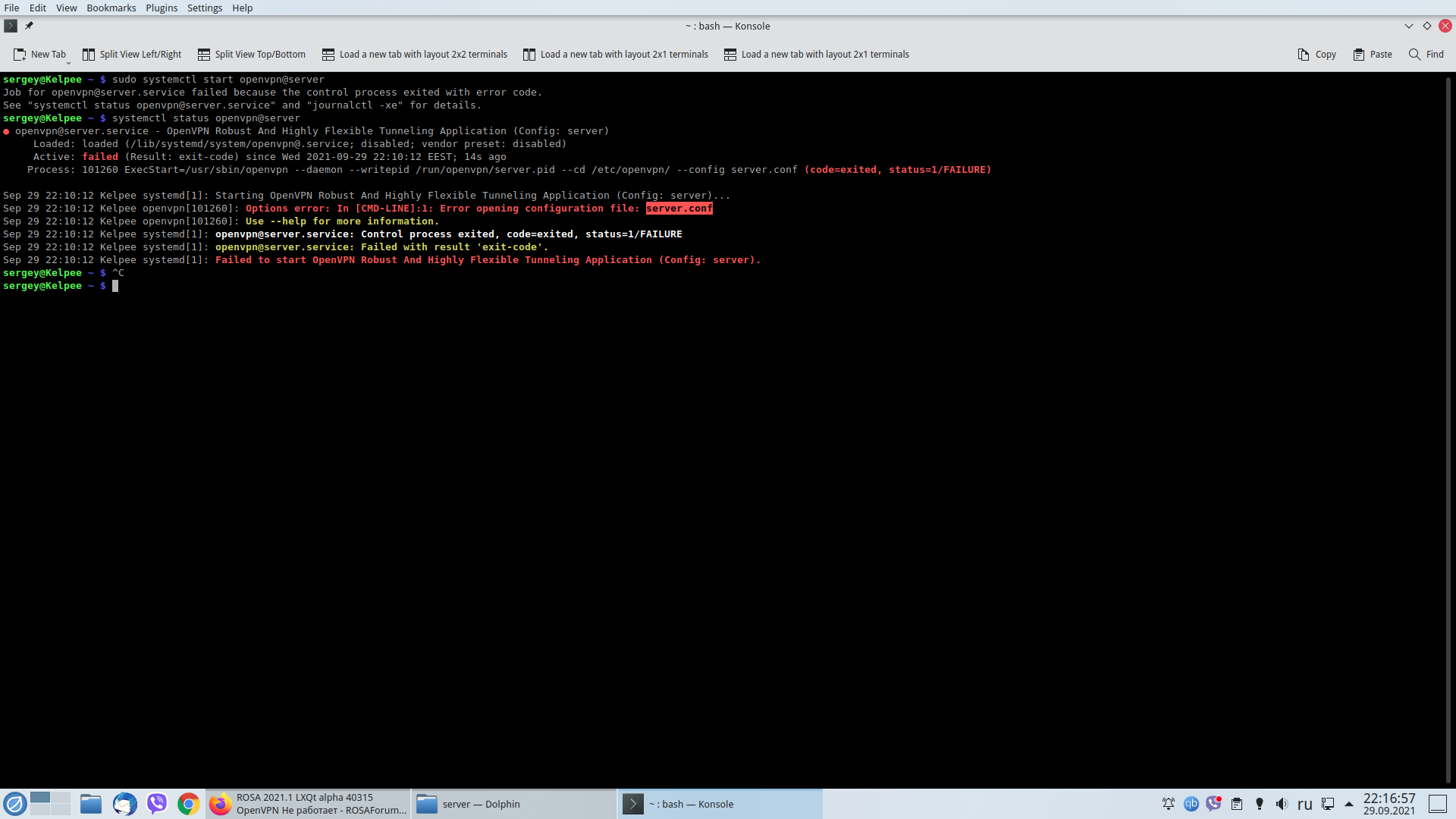Open the Settings menu
Image resolution: width=1456 pixels, height=819 pixels.
205,8
